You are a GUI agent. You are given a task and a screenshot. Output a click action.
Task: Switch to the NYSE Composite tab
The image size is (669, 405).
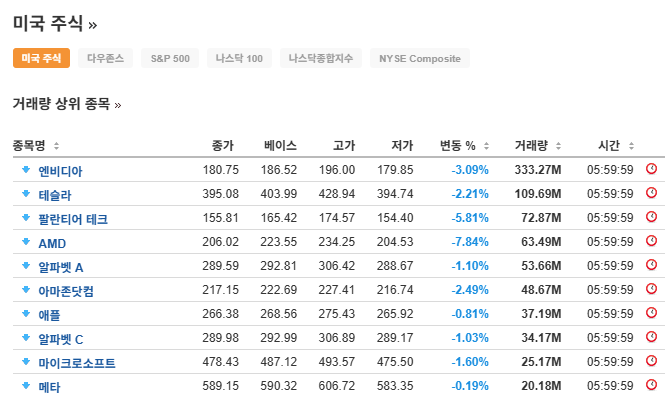click(420, 58)
